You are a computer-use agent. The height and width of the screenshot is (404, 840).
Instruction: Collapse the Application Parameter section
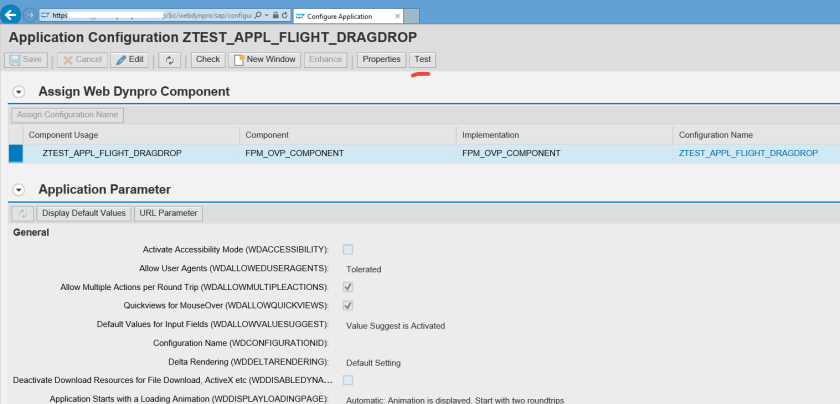19,190
